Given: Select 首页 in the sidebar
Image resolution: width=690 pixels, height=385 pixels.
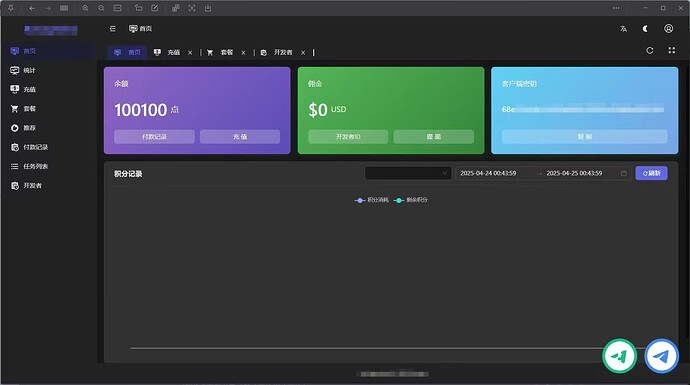Looking at the screenshot, I should pos(49,51).
